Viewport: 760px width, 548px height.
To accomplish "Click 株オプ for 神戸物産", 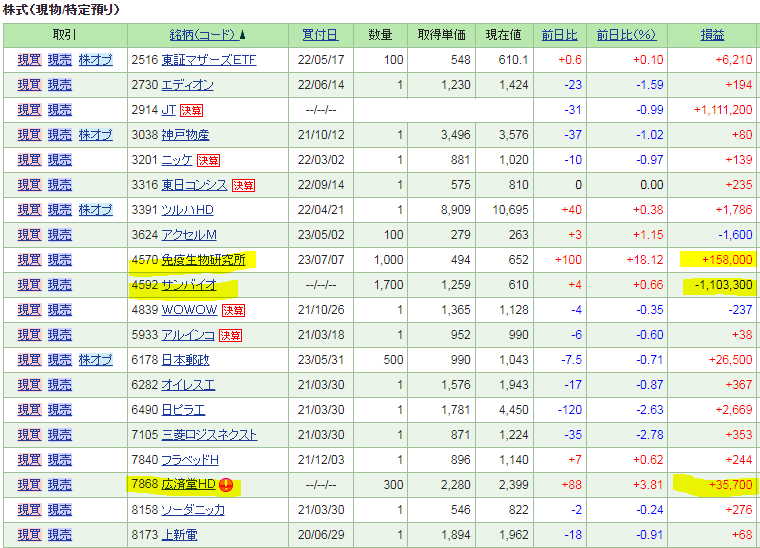I will coord(95,135).
